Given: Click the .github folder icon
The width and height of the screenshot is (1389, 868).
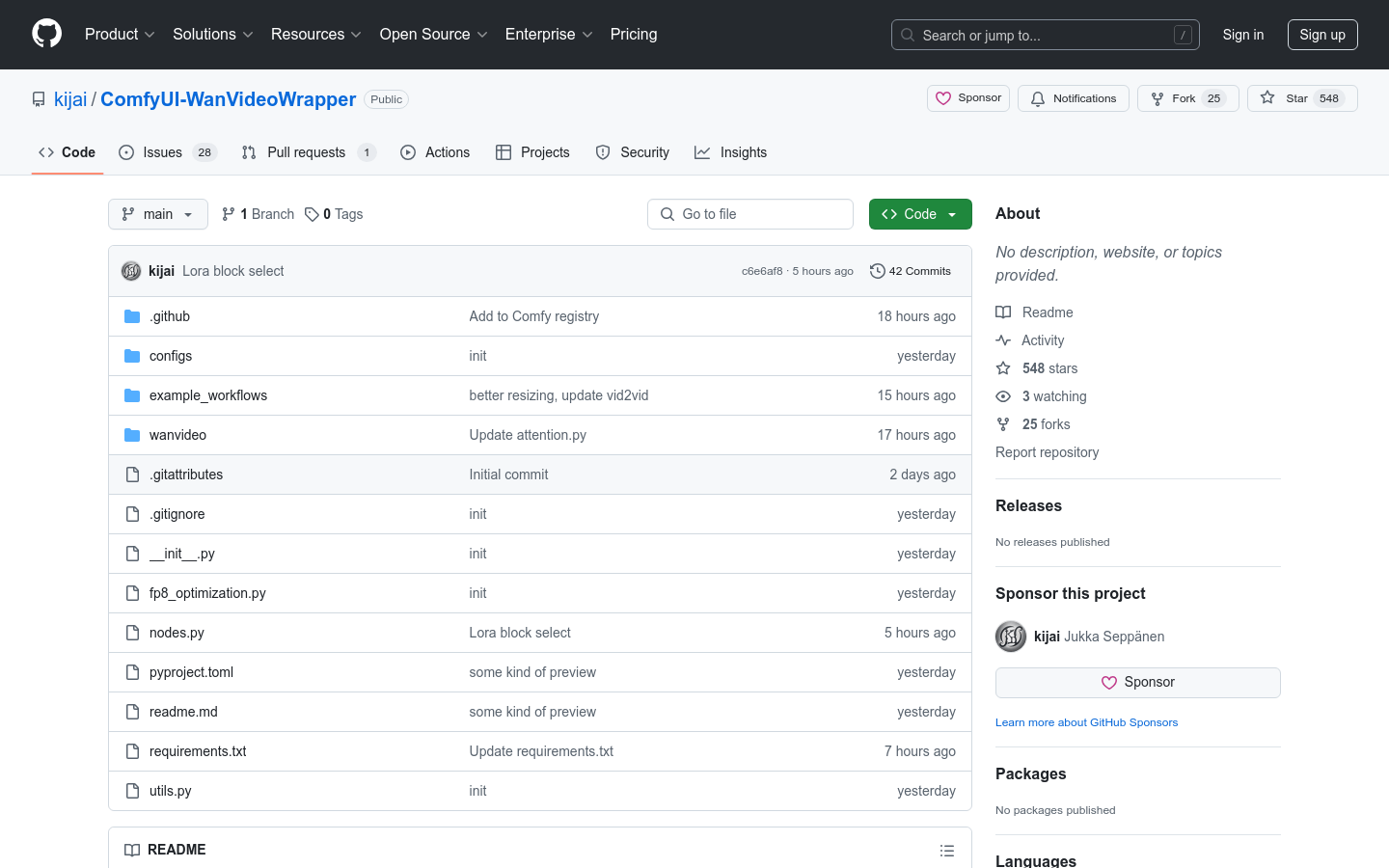Looking at the screenshot, I should (132, 316).
